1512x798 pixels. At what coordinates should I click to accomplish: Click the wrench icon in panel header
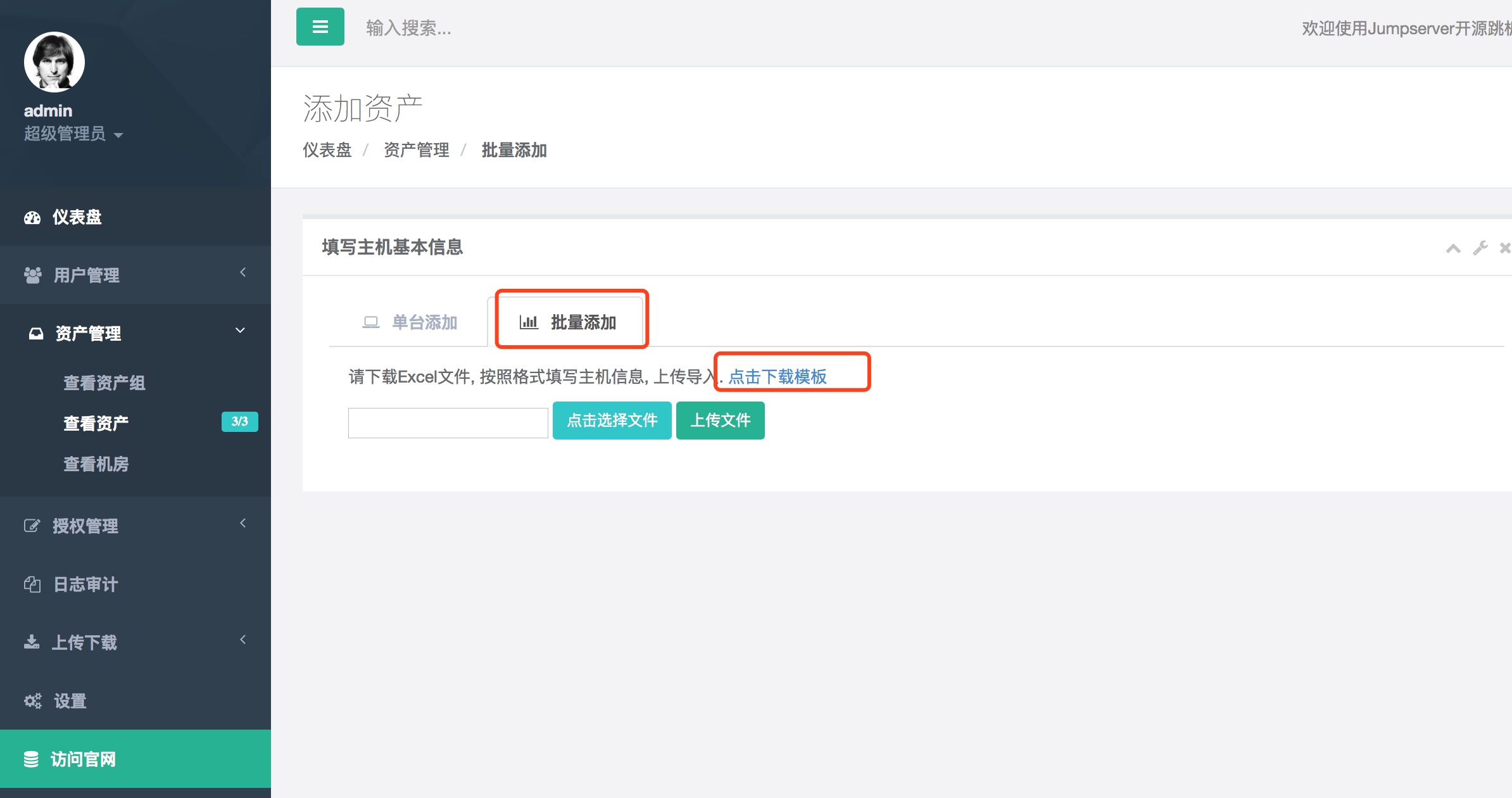click(x=1480, y=248)
